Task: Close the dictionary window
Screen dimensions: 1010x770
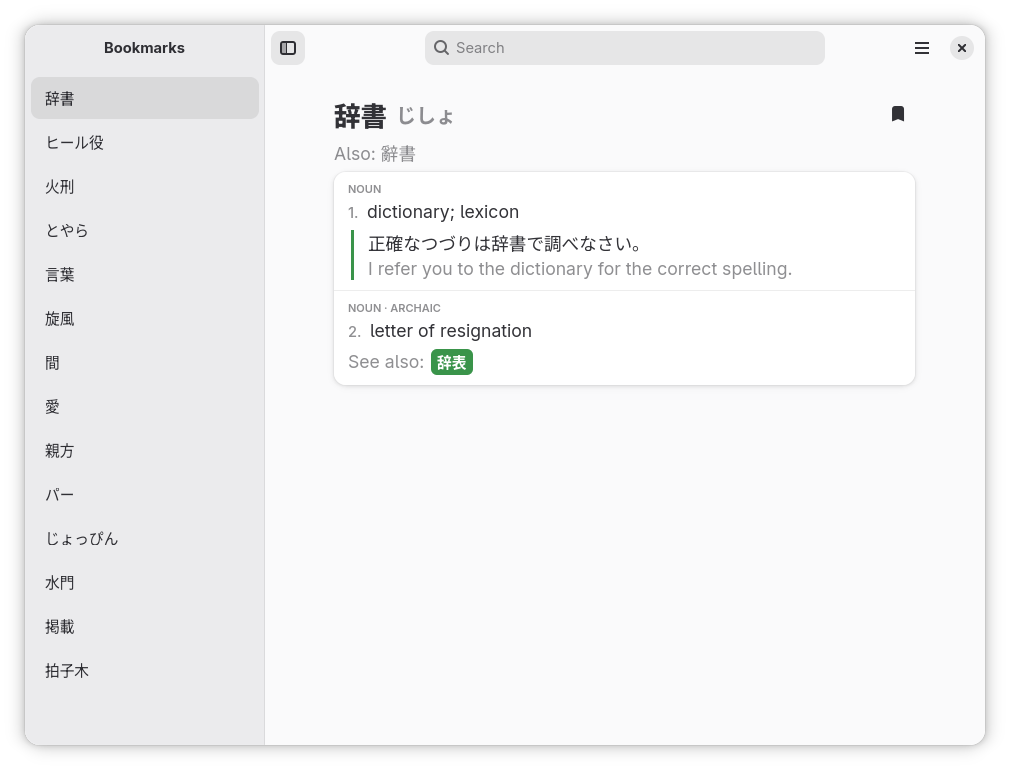Action: pyautogui.click(x=962, y=48)
